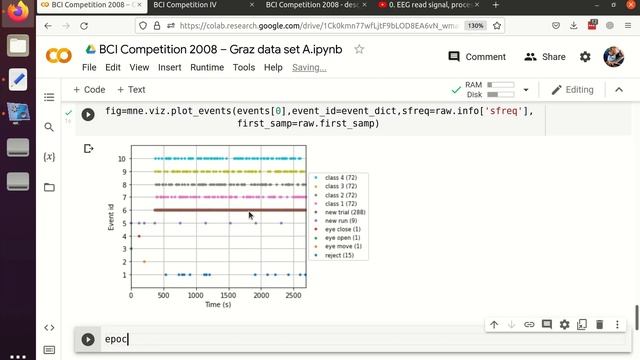The image size is (640, 360).
Task: Open Firefox from the Ubuntu dock
Action: [18, 12]
